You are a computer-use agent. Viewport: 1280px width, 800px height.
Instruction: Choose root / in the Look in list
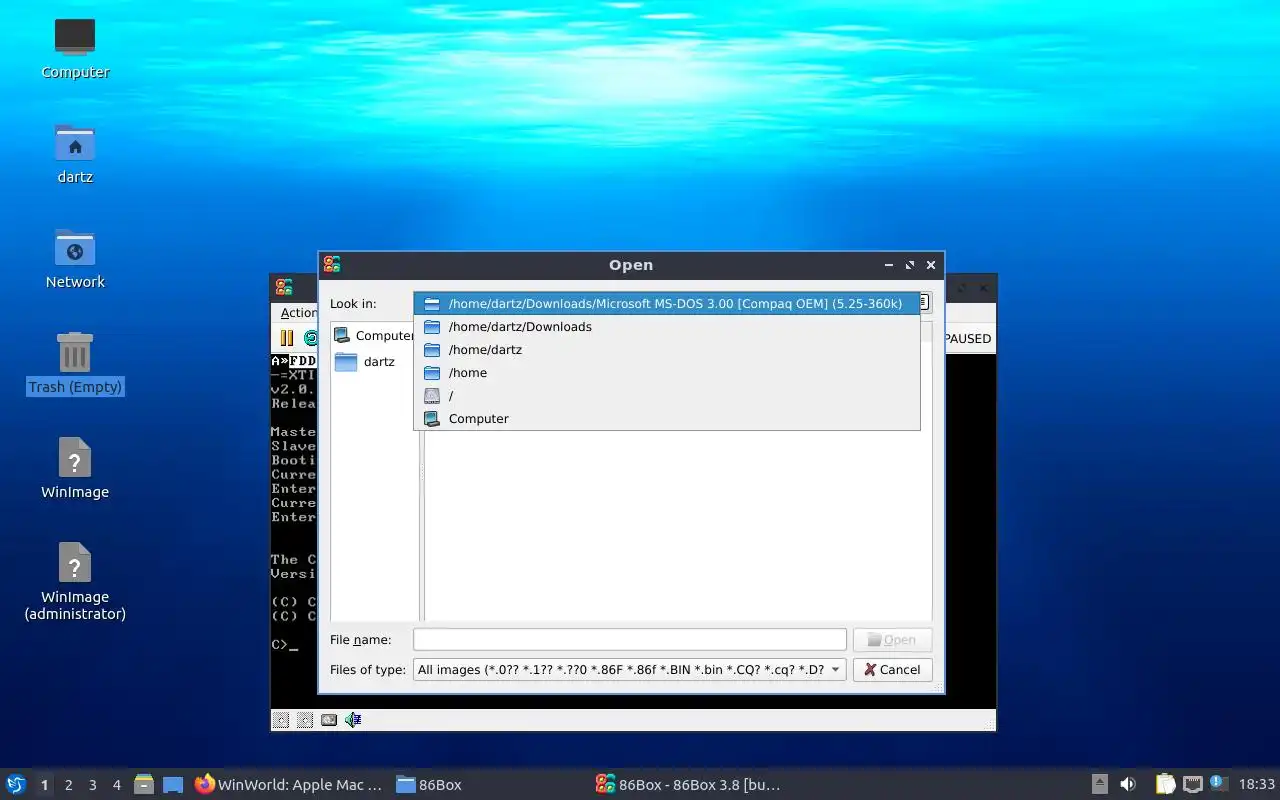pos(667,395)
